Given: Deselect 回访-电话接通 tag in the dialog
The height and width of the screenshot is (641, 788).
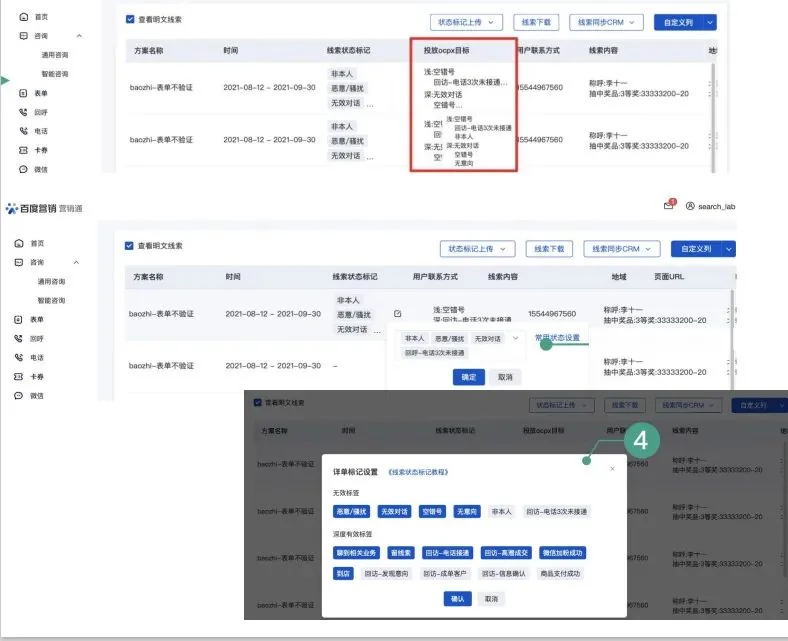Looking at the screenshot, I should pos(447,553).
